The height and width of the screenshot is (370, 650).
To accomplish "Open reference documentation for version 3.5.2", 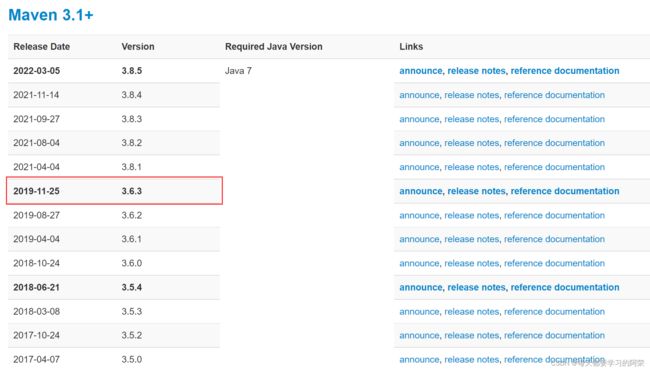I will 554,335.
